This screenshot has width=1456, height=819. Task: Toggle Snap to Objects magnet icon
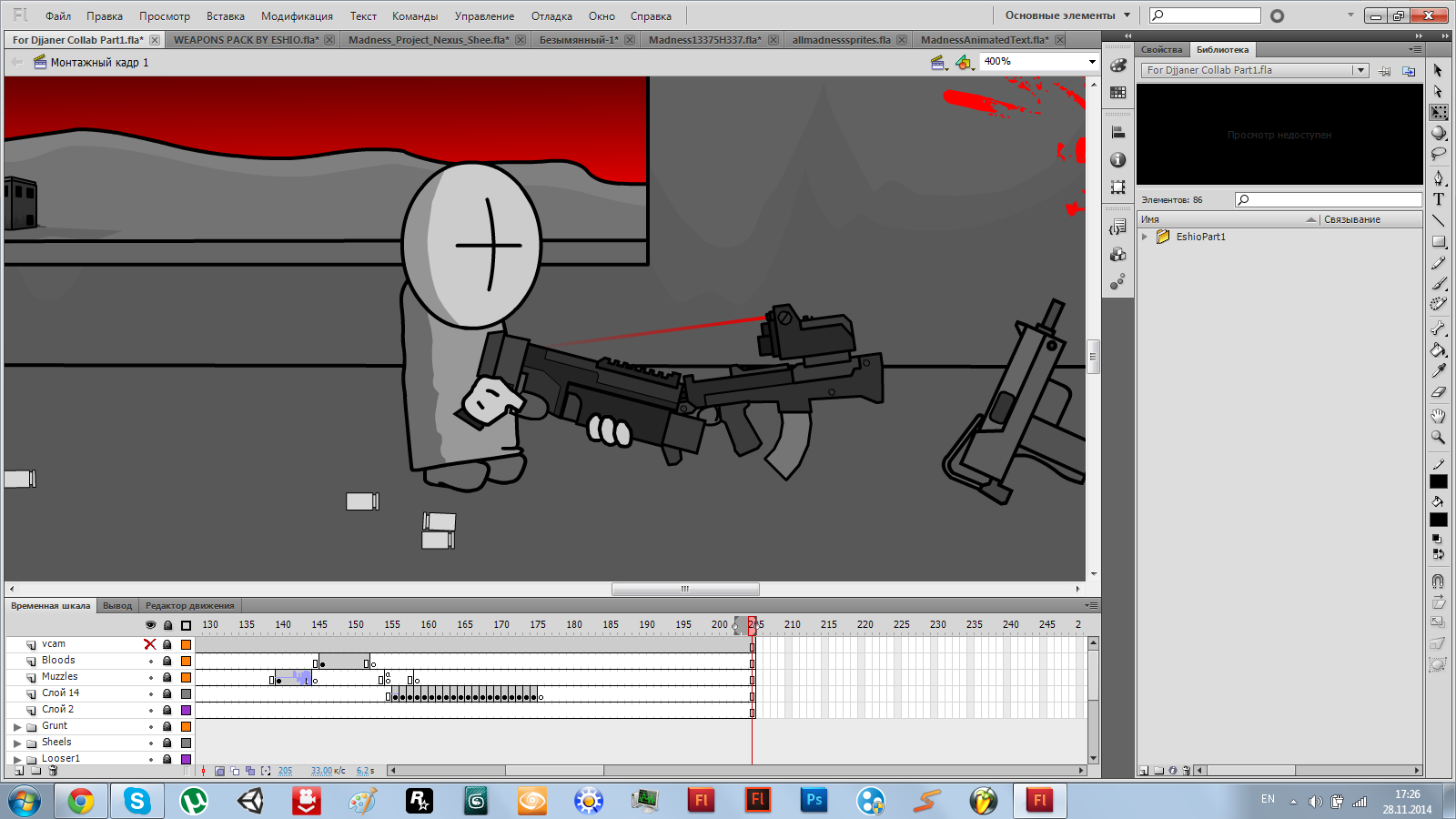pyautogui.click(x=1438, y=581)
